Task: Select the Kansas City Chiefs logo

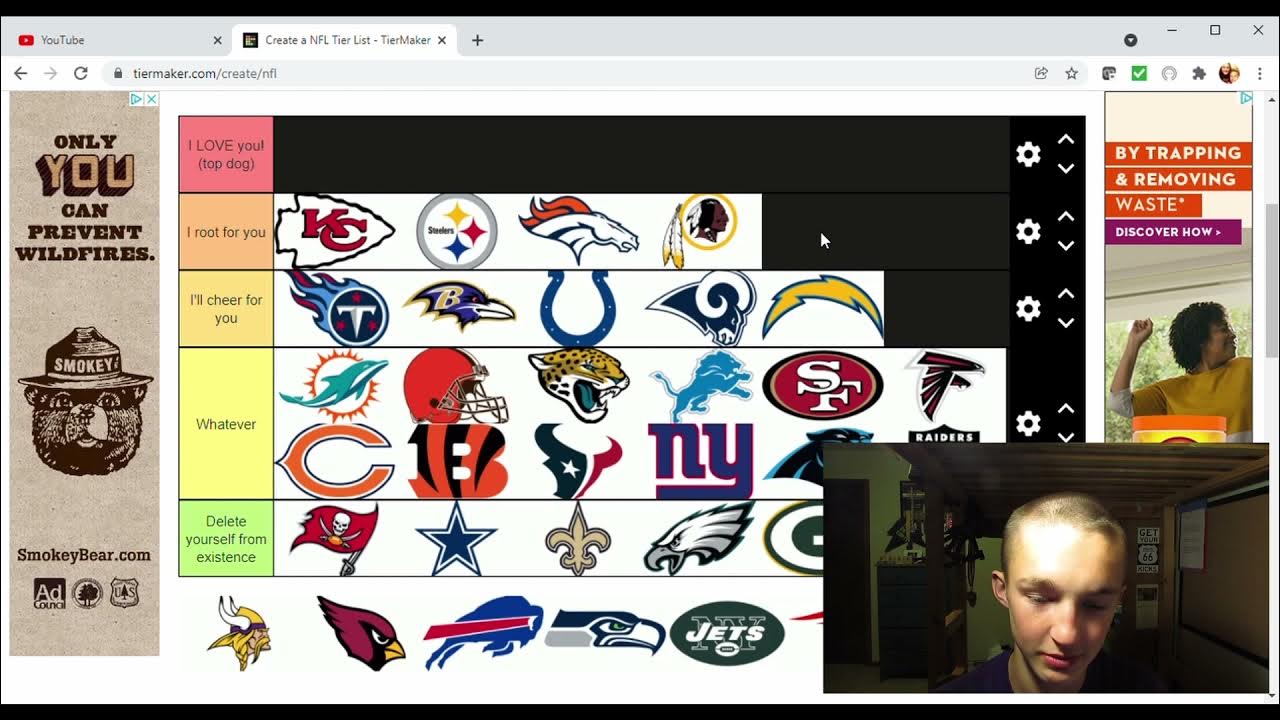Action: tap(335, 231)
